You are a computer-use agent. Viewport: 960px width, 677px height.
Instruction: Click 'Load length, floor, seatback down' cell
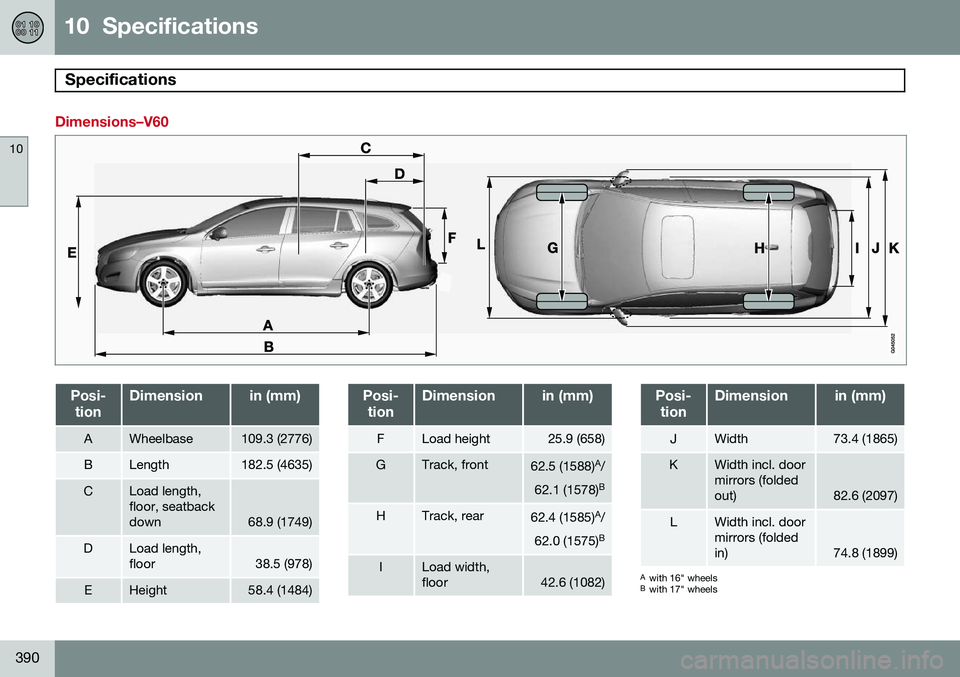tap(176, 507)
